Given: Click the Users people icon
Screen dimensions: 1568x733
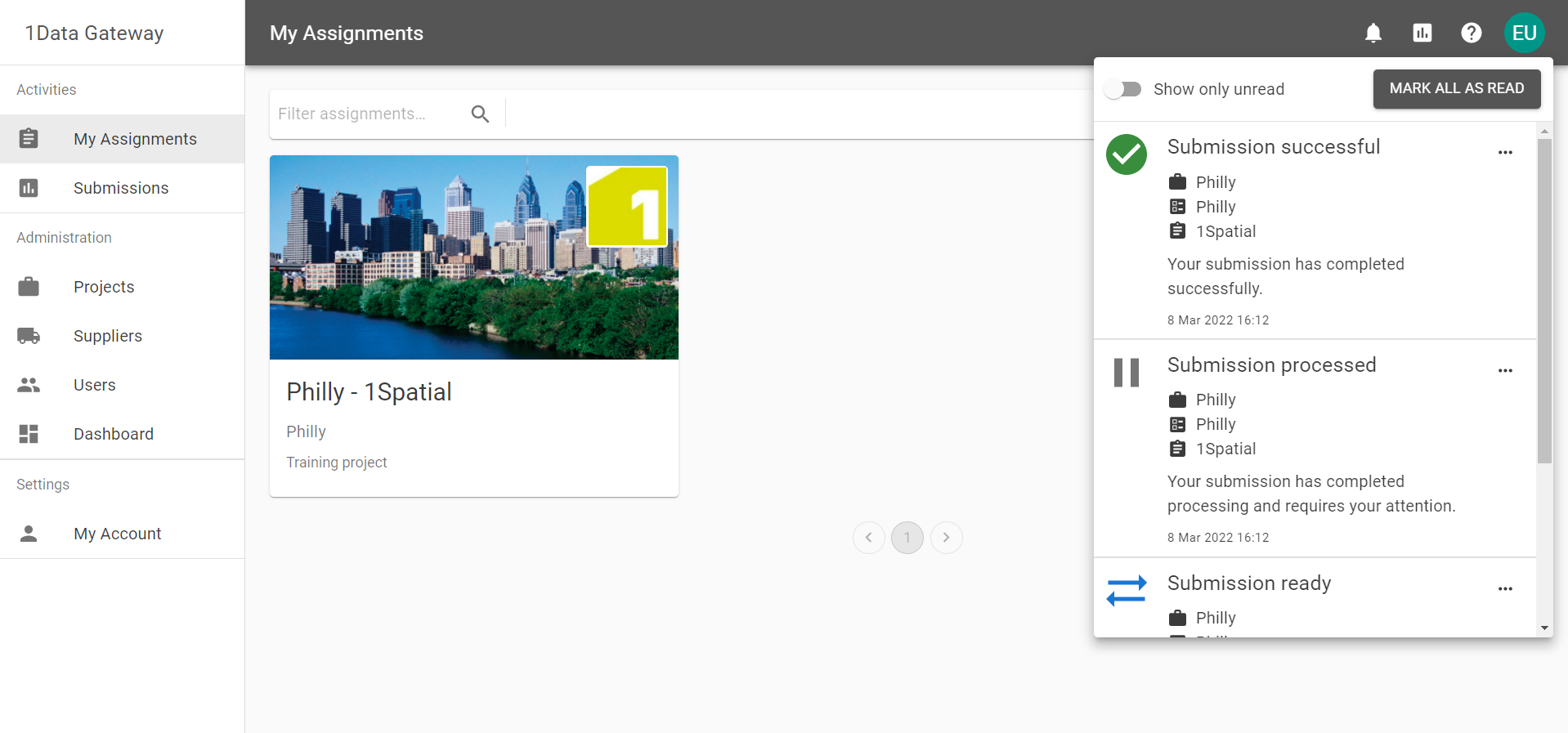Looking at the screenshot, I should pyautogui.click(x=29, y=385).
